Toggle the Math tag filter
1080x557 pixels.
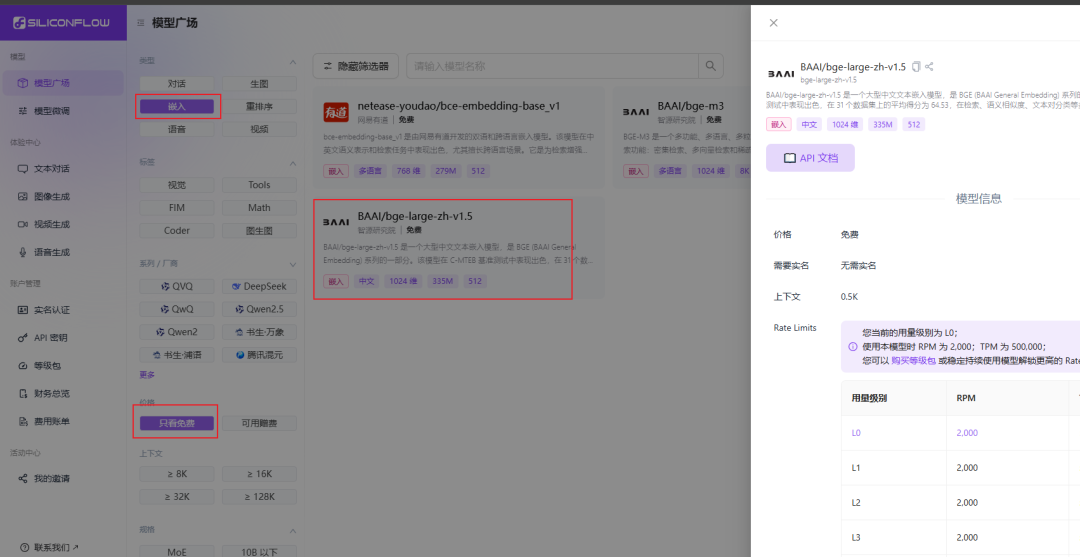coord(259,207)
